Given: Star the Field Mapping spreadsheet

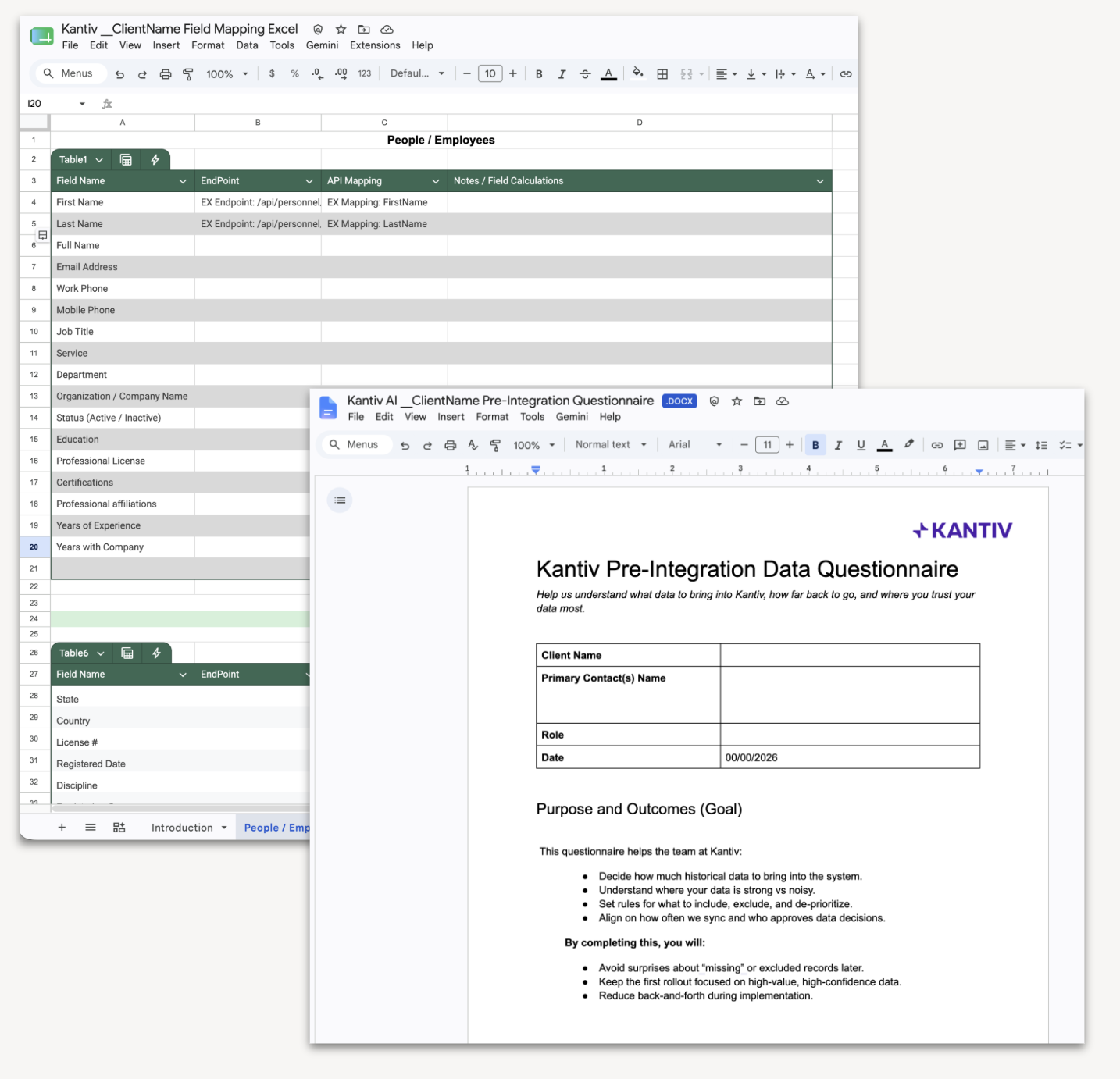Looking at the screenshot, I should (x=341, y=30).
